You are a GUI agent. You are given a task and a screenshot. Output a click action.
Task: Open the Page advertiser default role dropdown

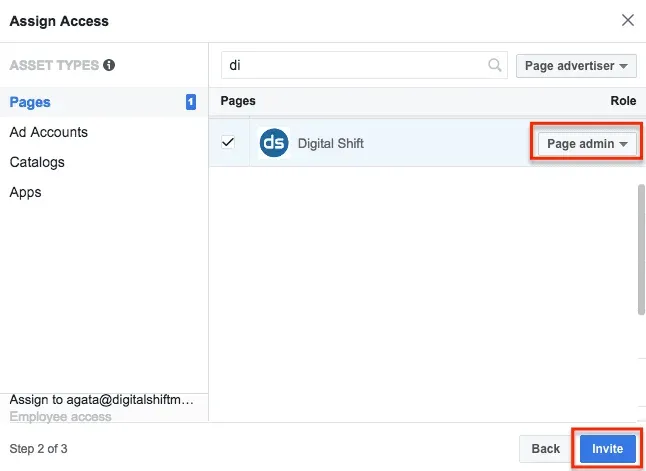pos(576,66)
